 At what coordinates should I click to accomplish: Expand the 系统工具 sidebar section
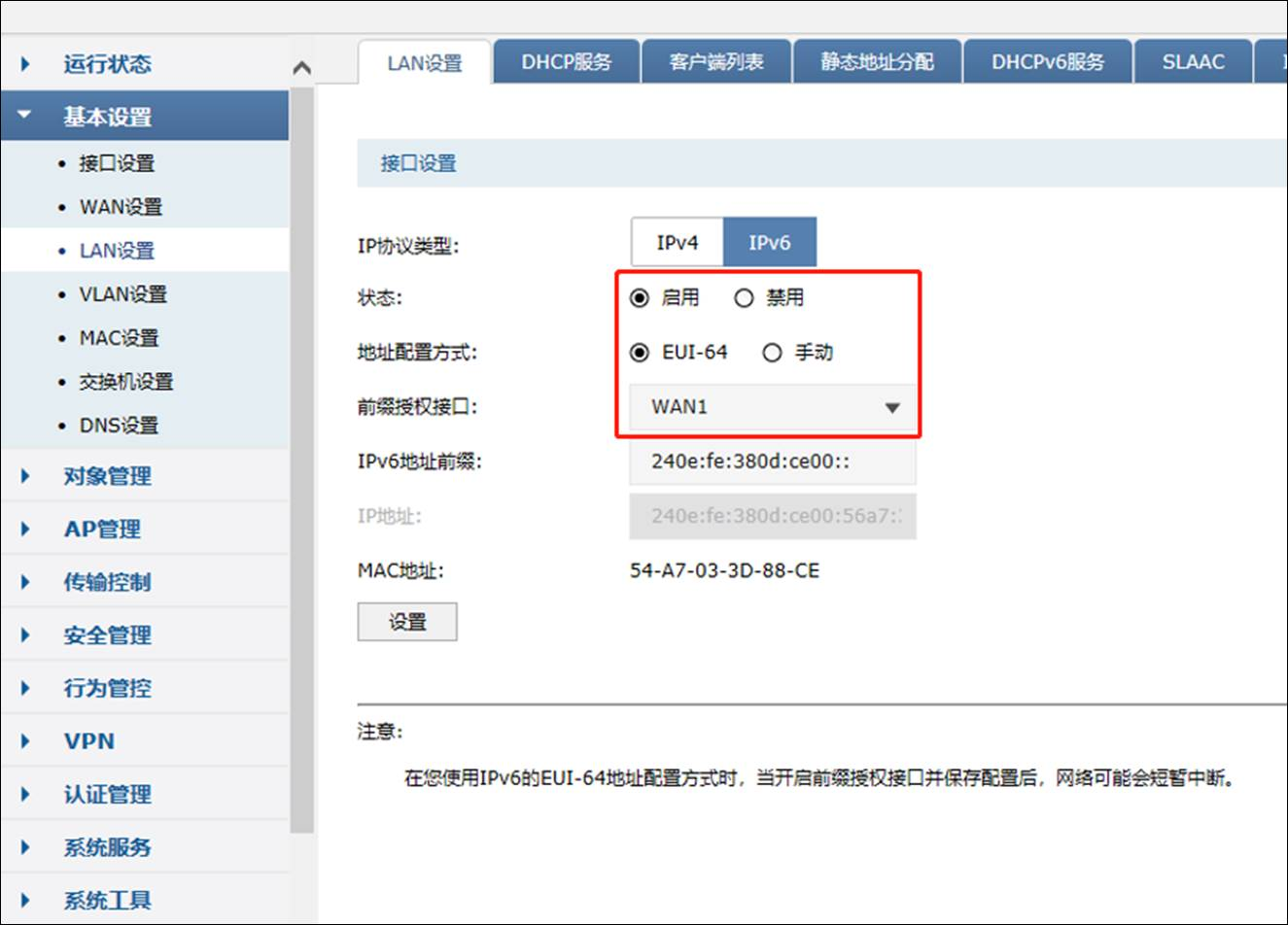tap(105, 900)
